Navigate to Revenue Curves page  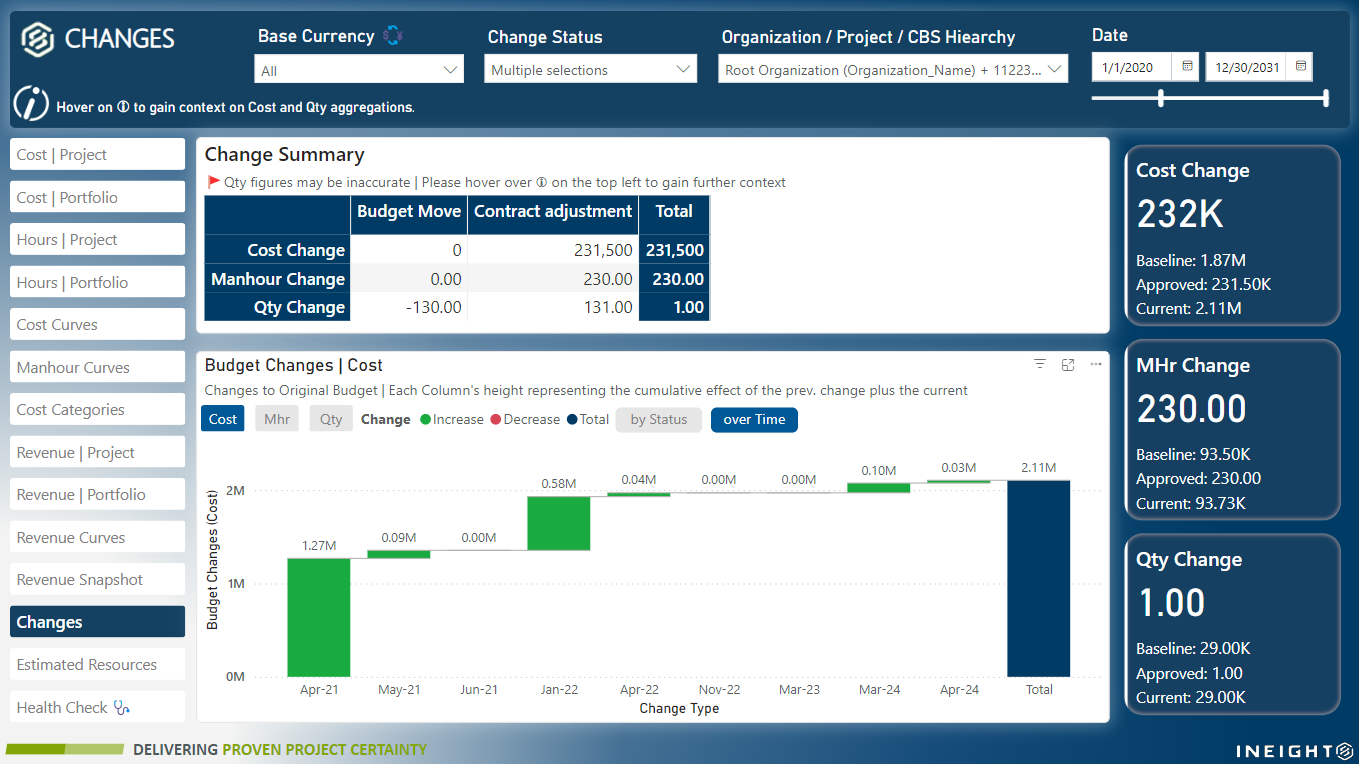tap(97, 537)
